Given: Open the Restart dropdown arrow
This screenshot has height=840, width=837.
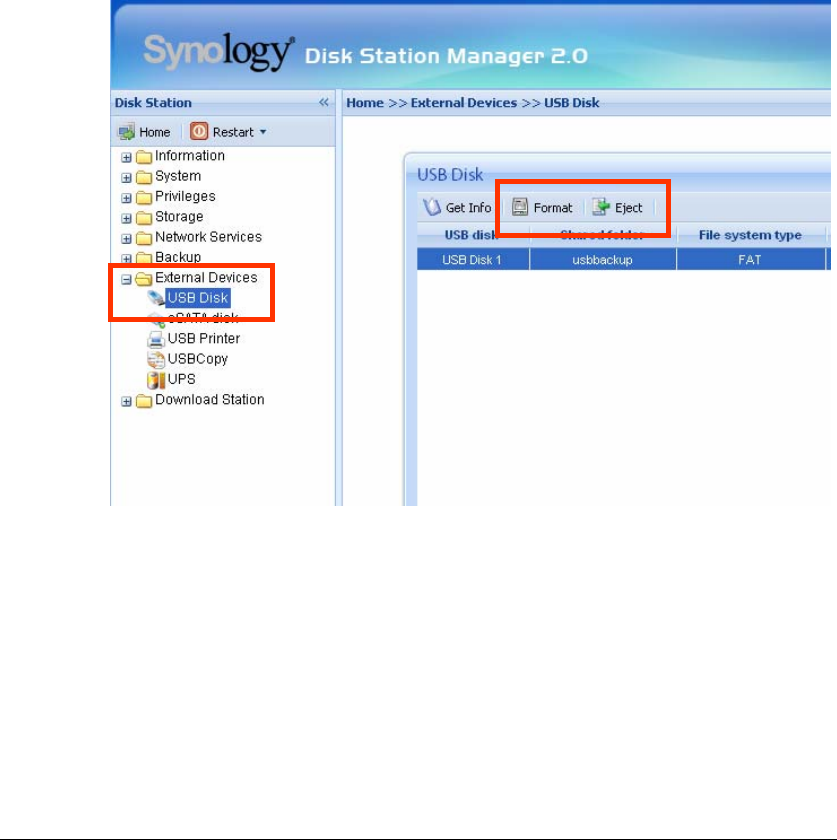Looking at the screenshot, I should [263, 132].
